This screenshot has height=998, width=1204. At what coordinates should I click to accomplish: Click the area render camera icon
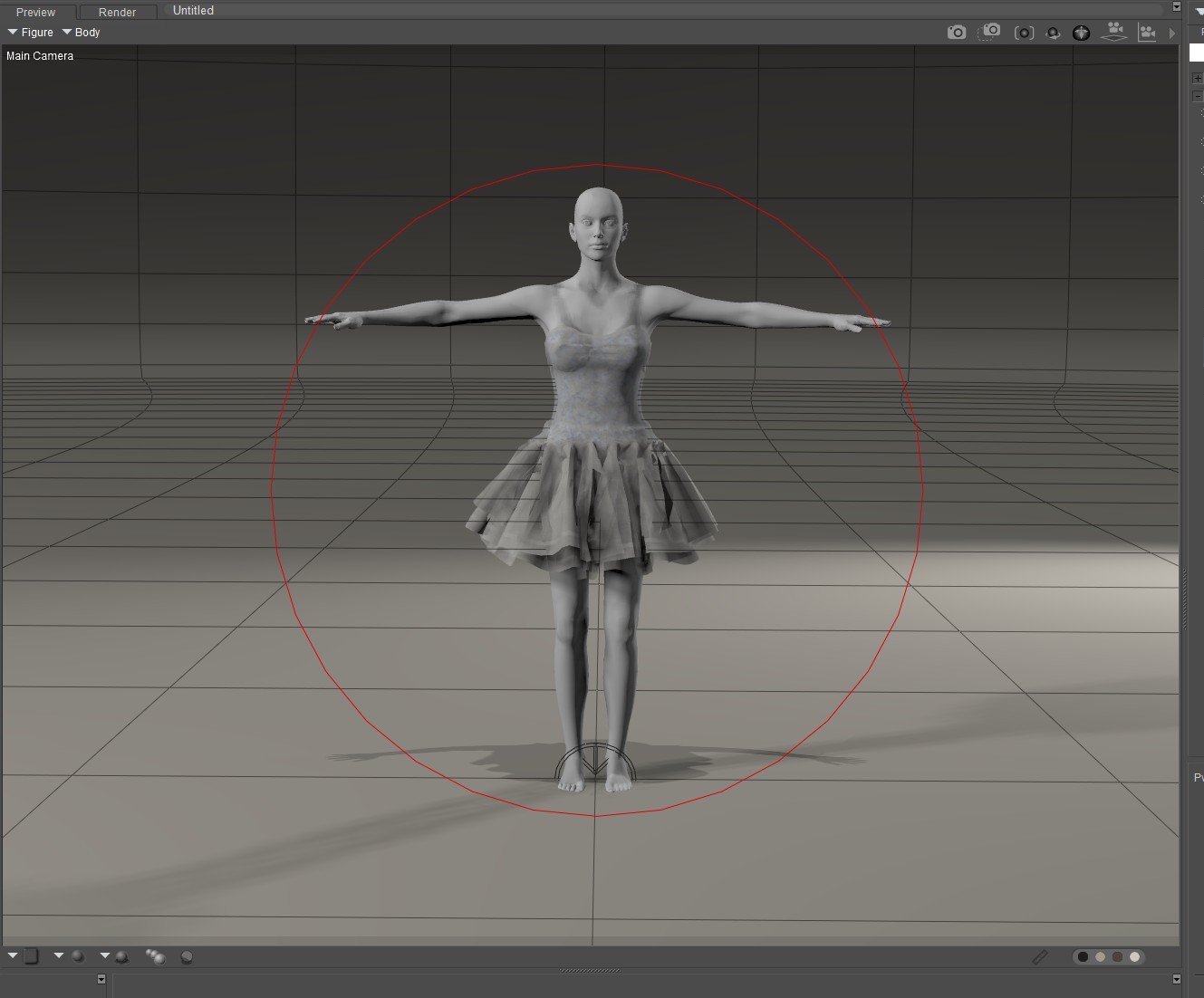pos(990,32)
